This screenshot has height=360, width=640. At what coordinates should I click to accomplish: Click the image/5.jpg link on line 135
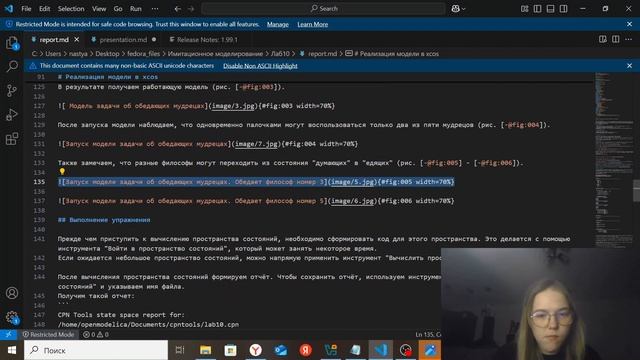click(352, 182)
